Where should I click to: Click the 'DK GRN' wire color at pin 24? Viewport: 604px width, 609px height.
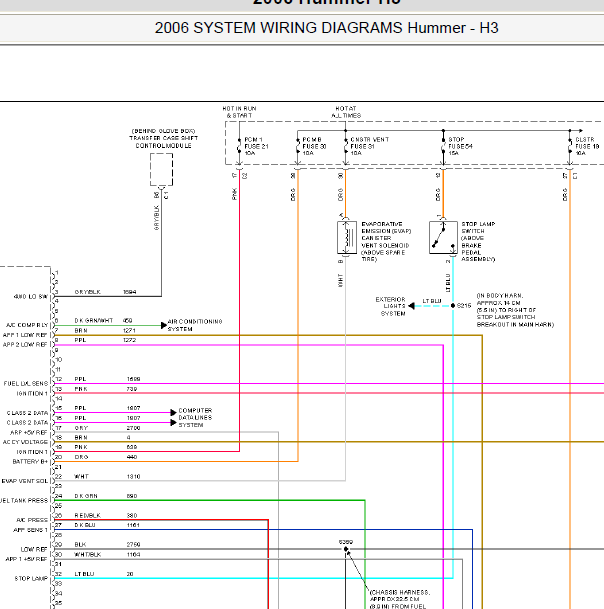[86, 496]
